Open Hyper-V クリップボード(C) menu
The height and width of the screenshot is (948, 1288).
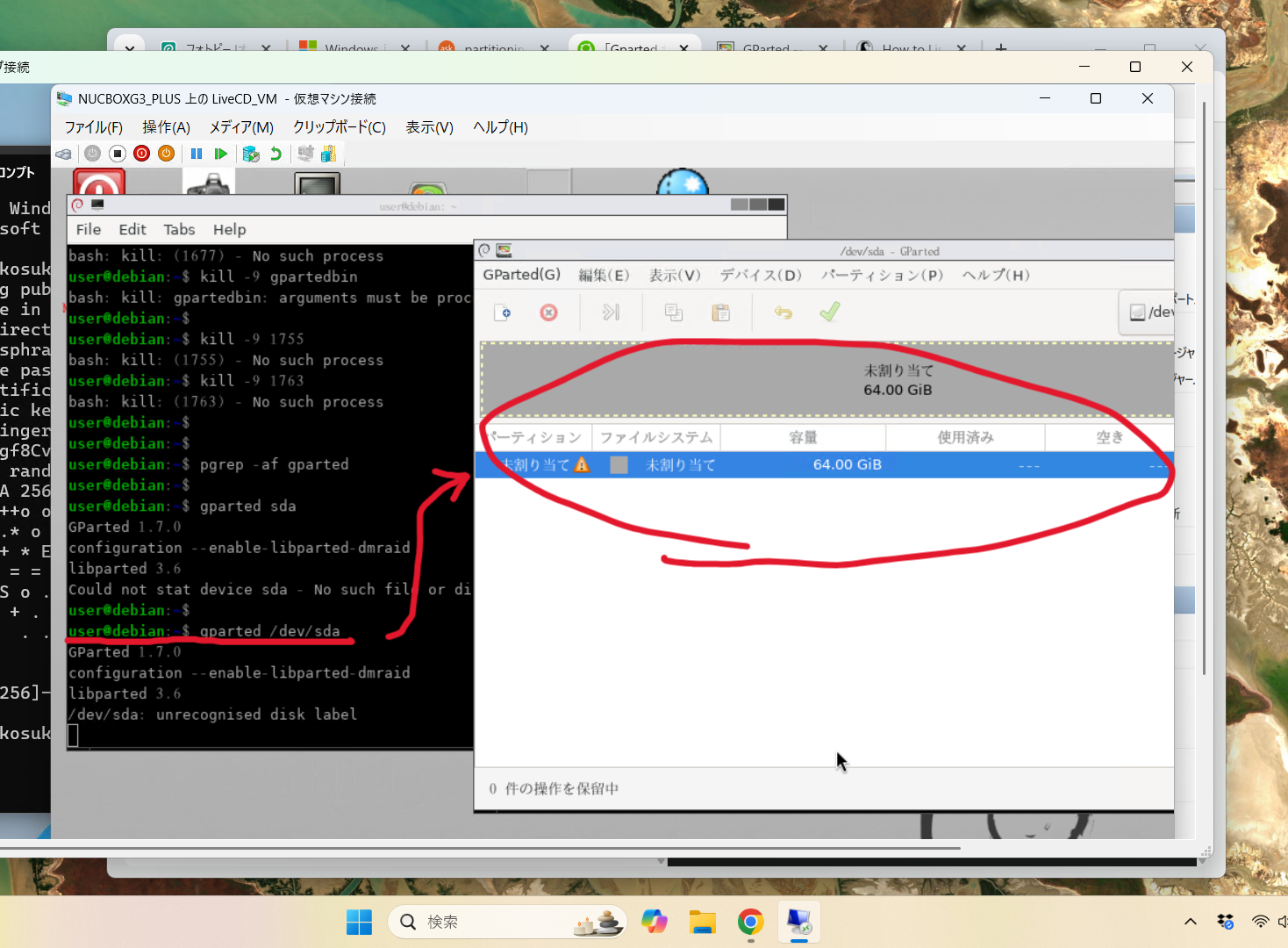pos(340,127)
